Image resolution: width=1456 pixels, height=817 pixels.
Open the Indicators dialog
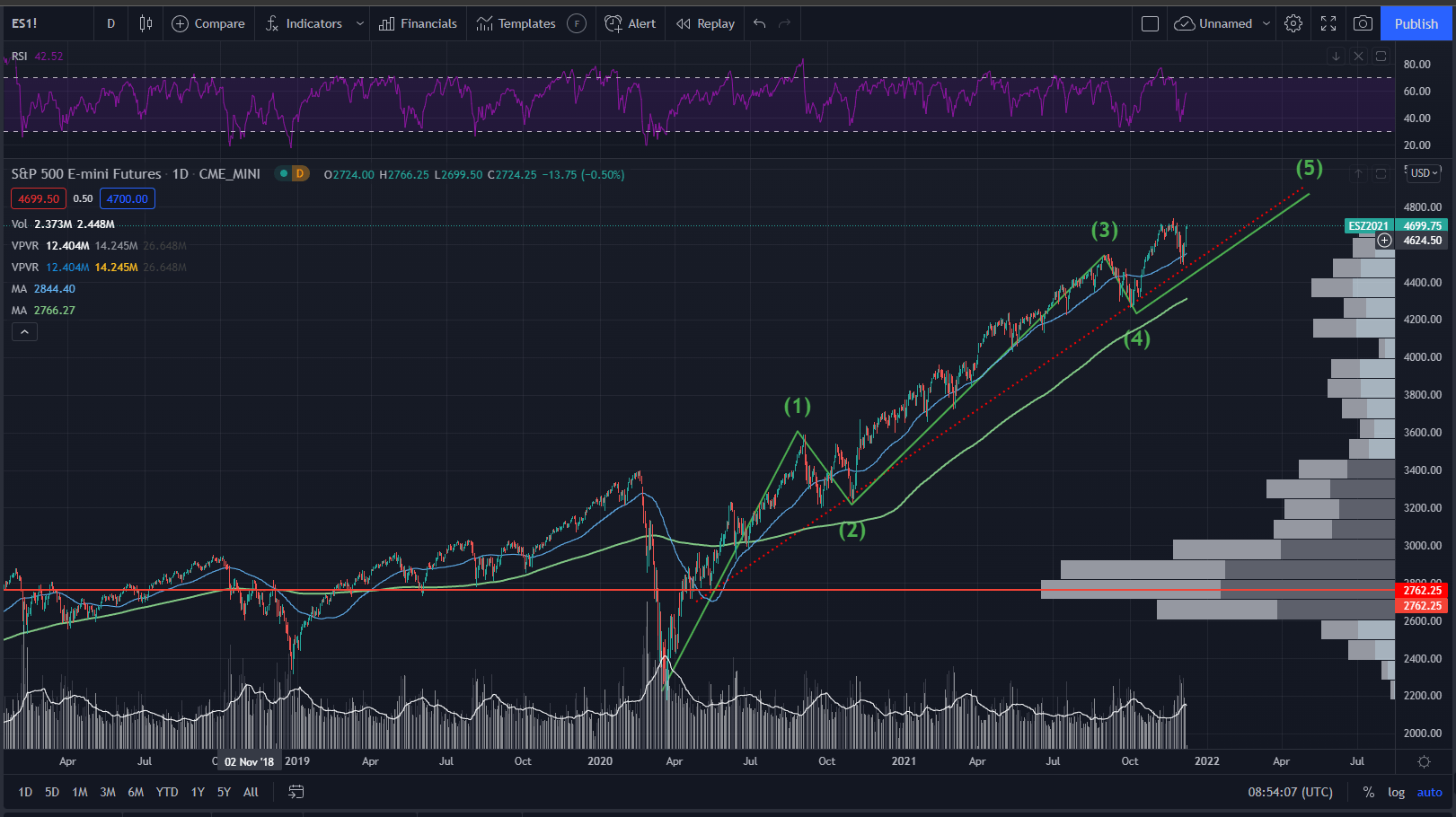304,23
